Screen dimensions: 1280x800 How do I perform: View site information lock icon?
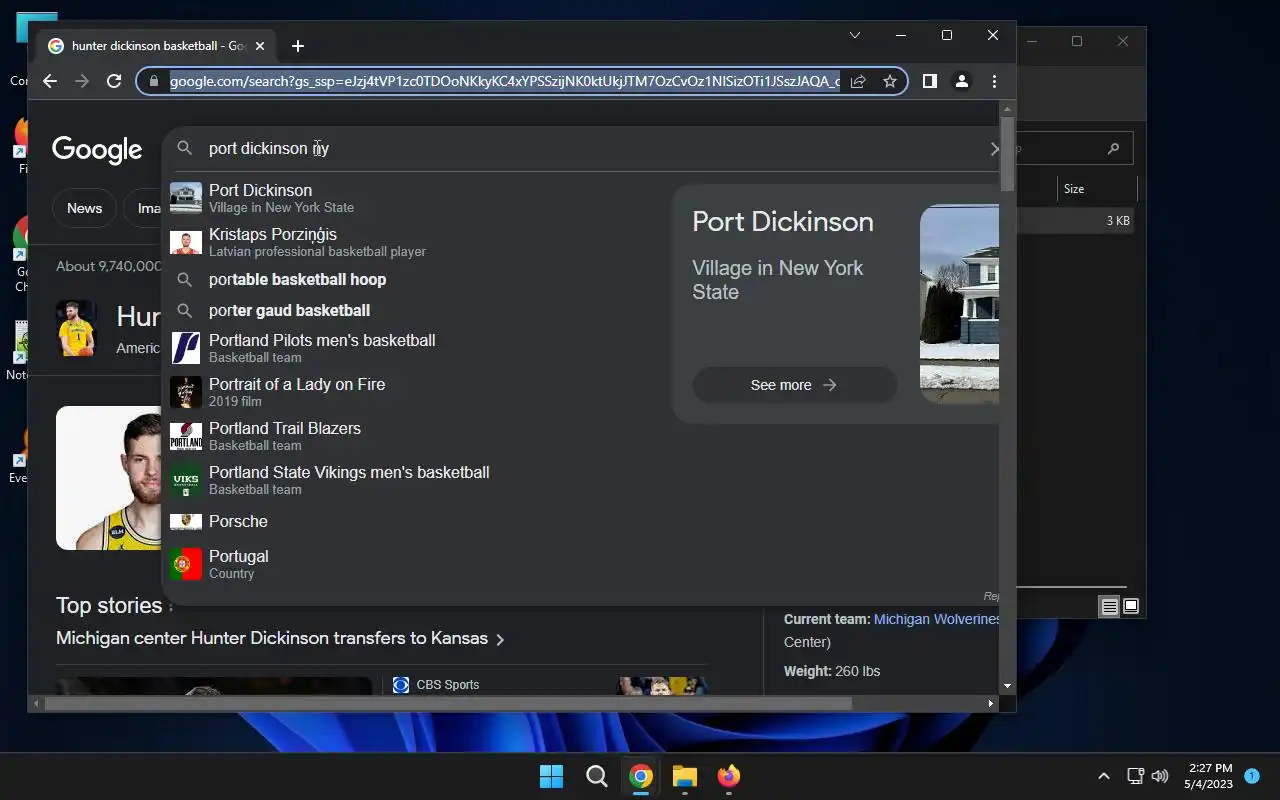(x=153, y=81)
